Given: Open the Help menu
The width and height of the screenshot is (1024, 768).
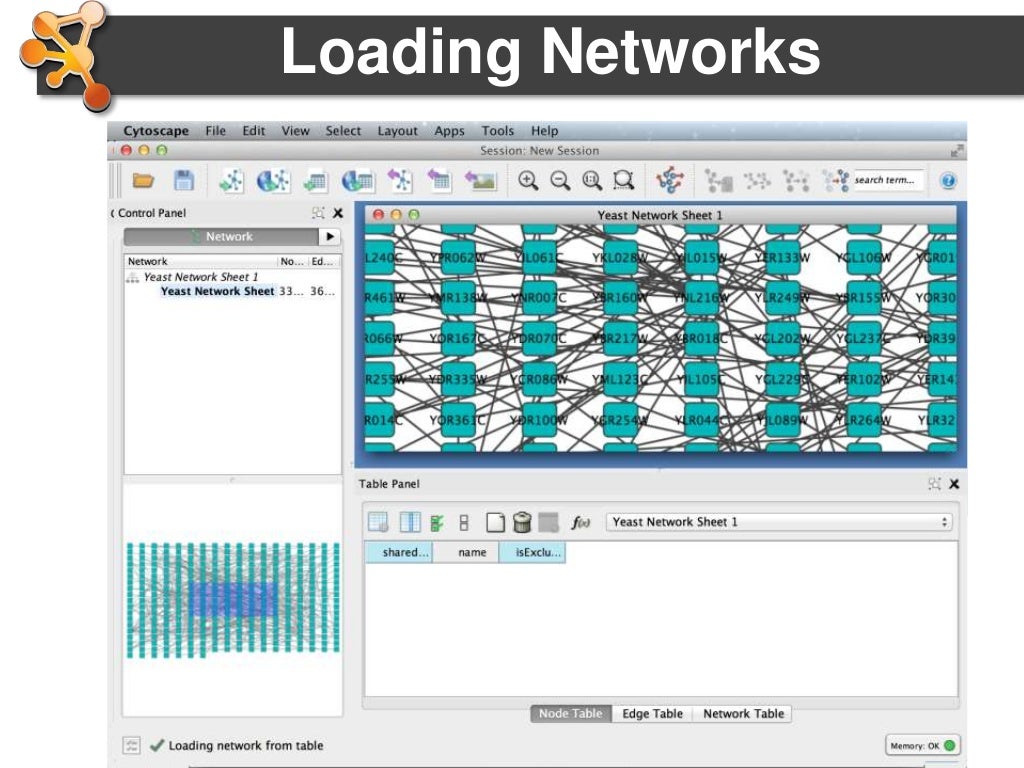Looking at the screenshot, I should [545, 131].
